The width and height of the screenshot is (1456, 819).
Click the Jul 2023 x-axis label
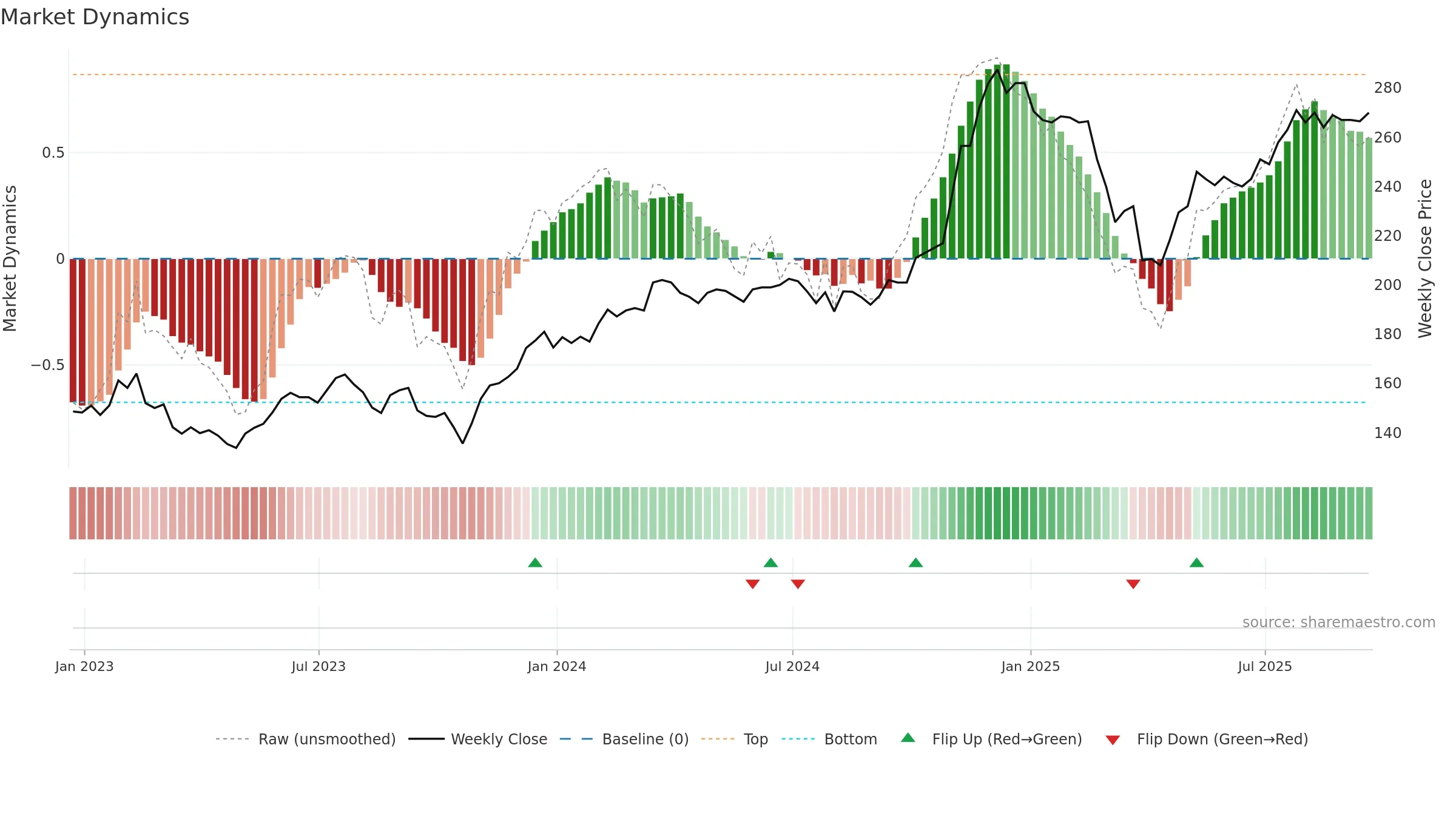[318, 666]
